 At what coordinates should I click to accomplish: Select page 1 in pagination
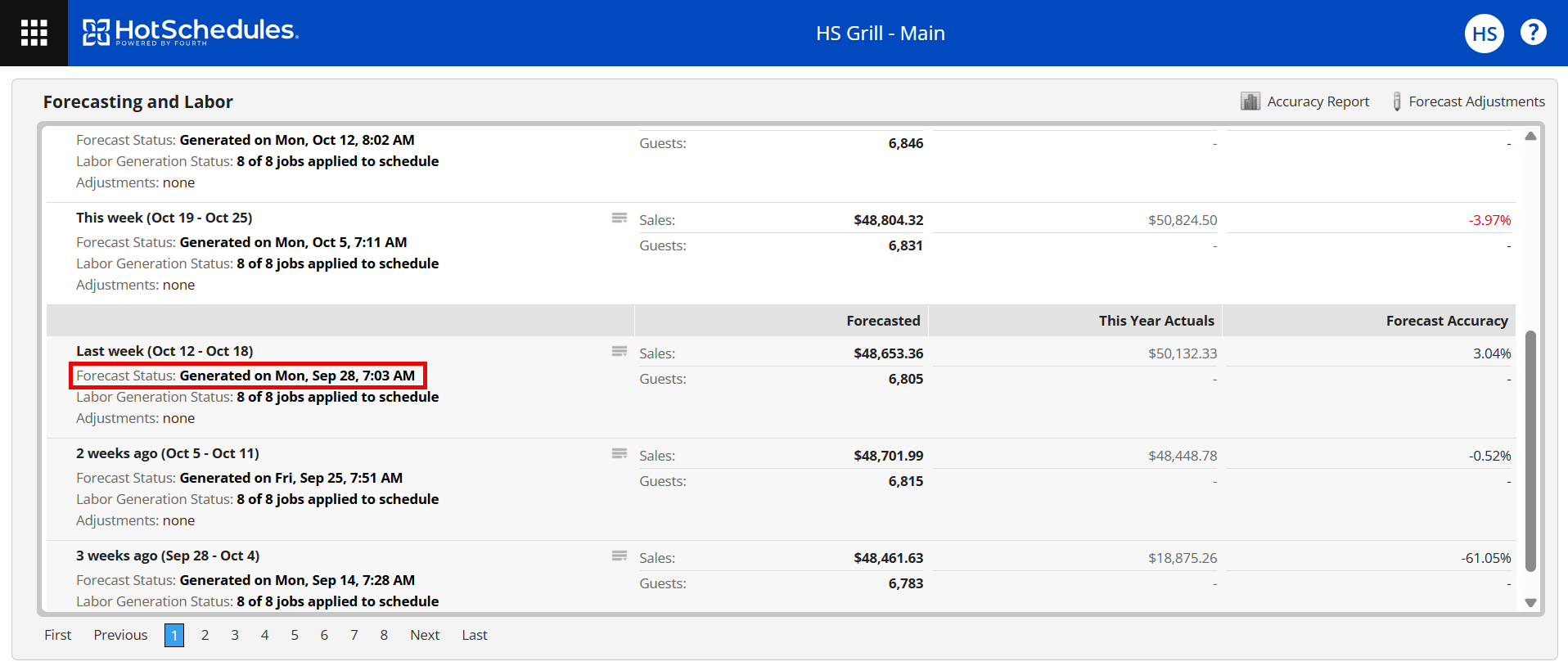click(x=174, y=635)
